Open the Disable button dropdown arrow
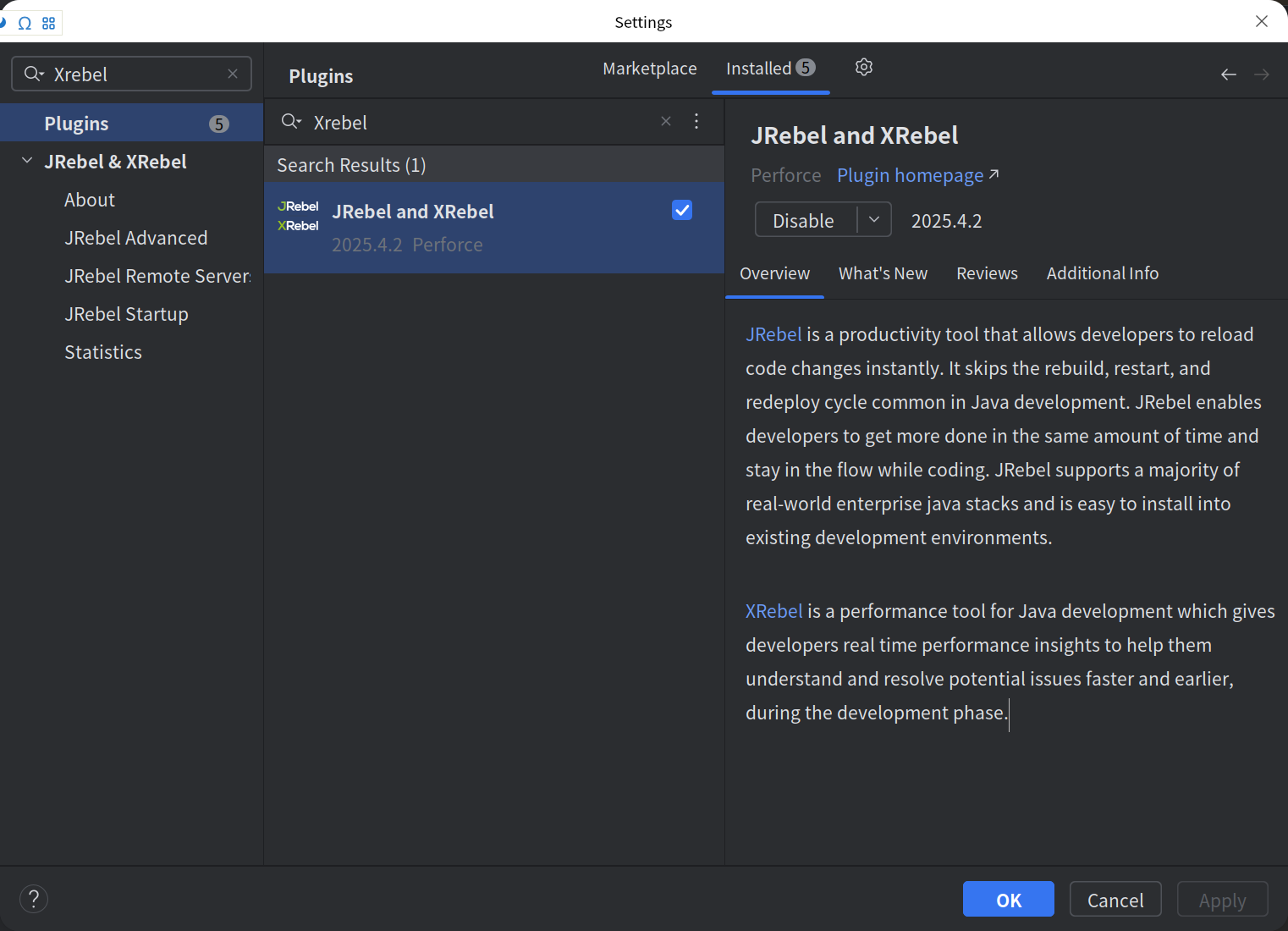The height and width of the screenshot is (931, 1288). [874, 220]
